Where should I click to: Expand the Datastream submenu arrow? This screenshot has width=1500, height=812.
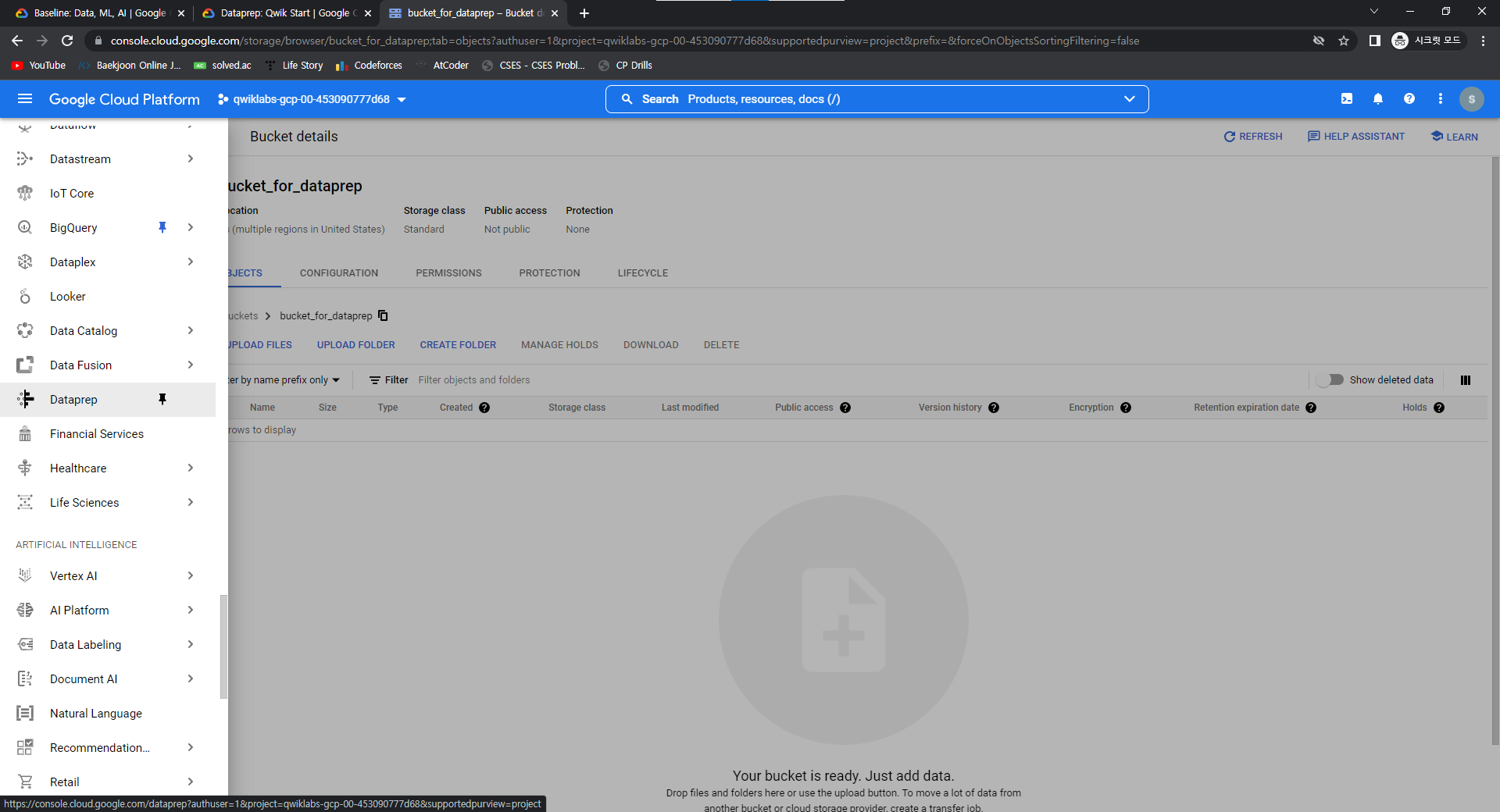coord(191,159)
